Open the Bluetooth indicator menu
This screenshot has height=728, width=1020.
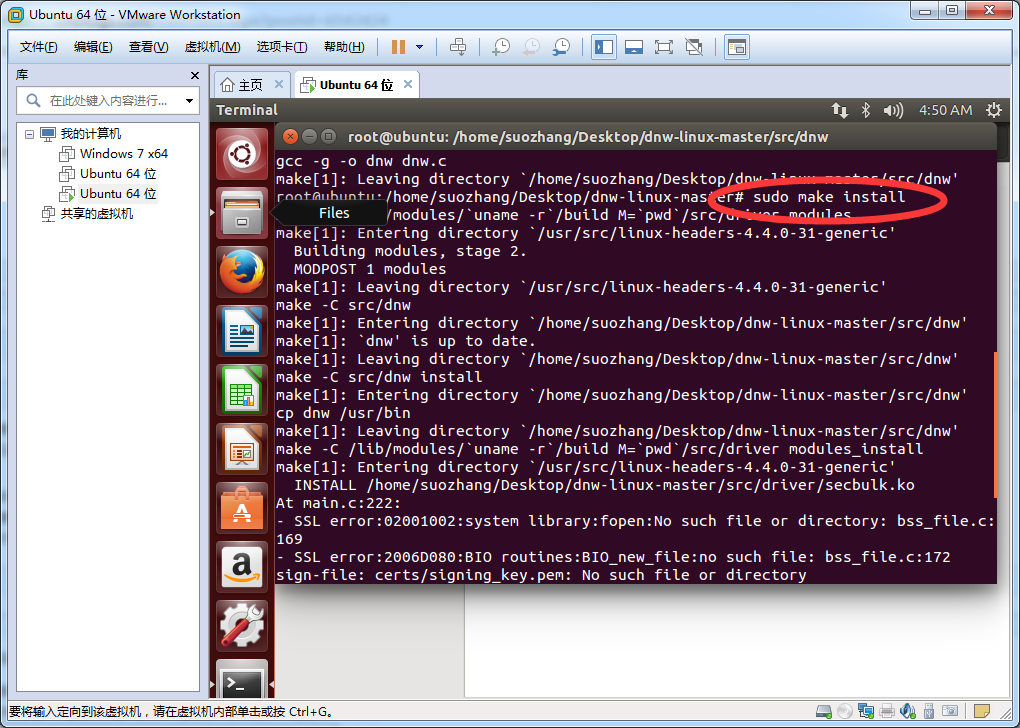tap(866, 111)
